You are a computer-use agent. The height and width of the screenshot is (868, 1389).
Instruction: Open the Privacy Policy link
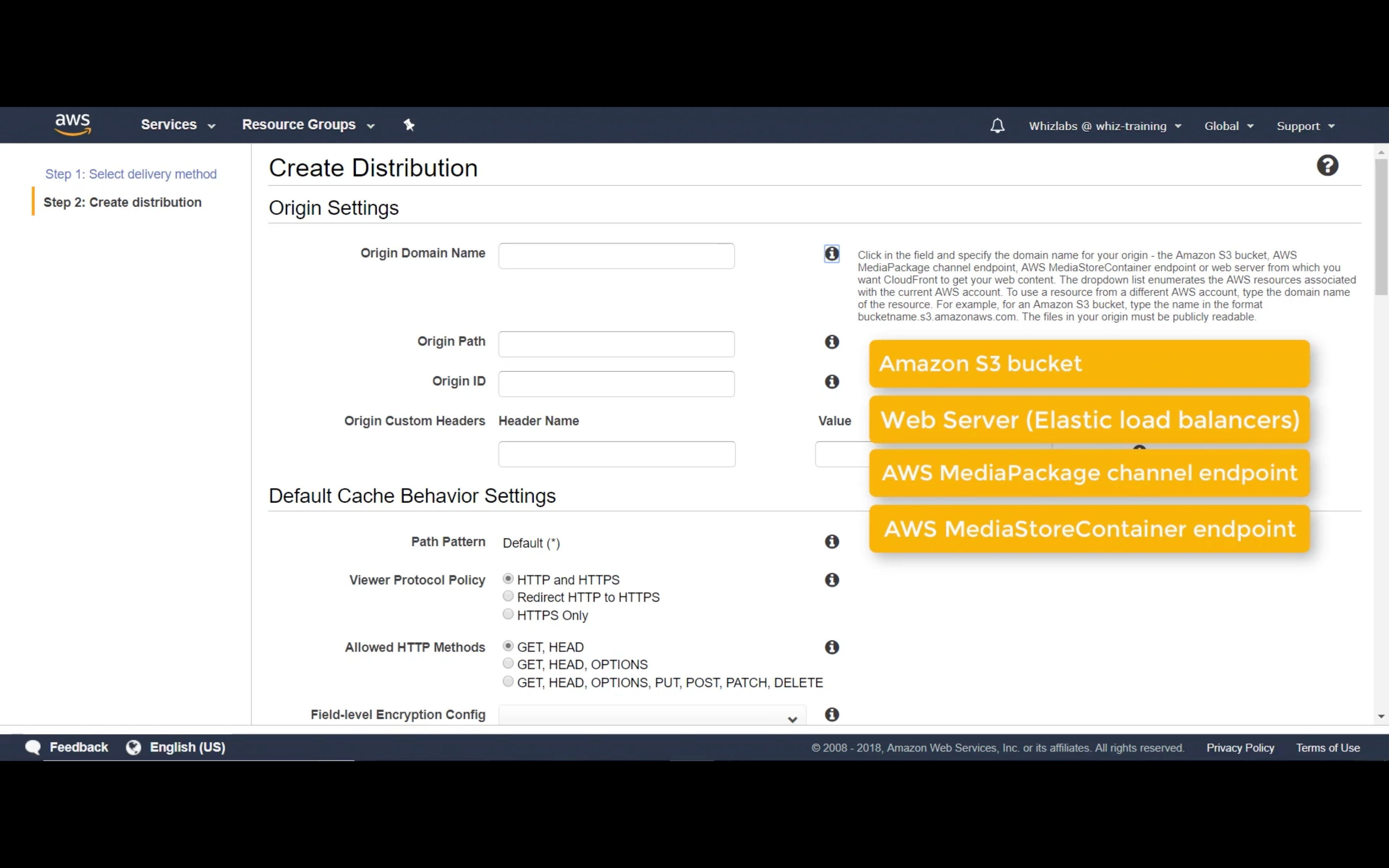(1240, 747)
